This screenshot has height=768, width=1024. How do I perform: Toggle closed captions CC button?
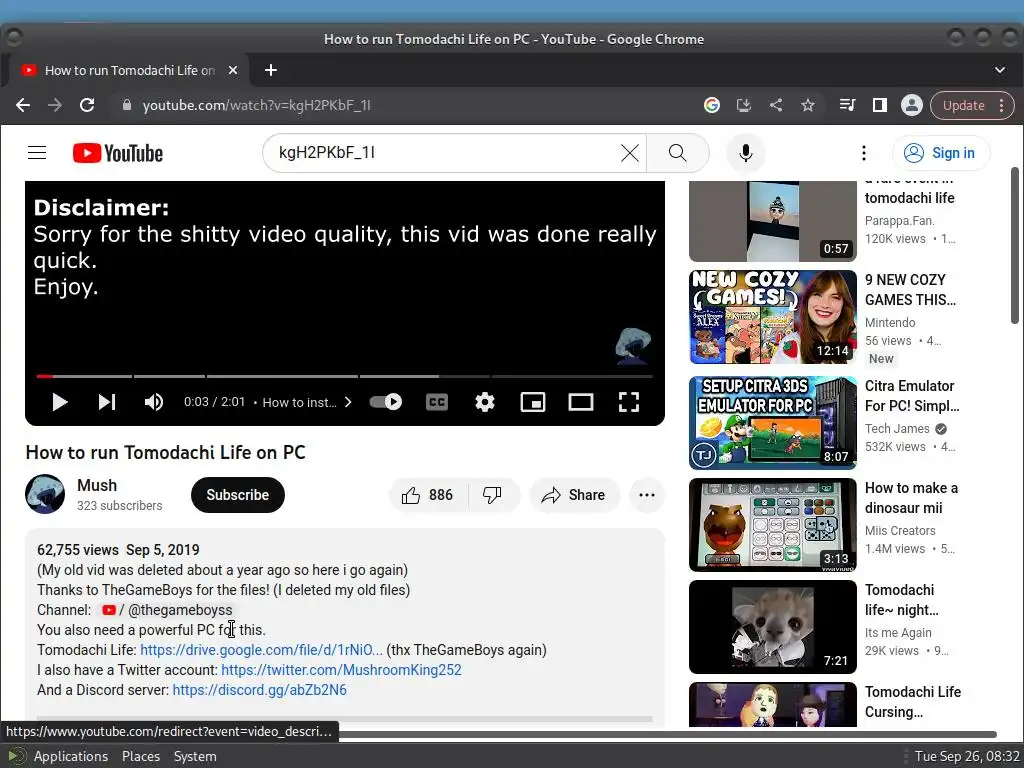coord(437,402)
